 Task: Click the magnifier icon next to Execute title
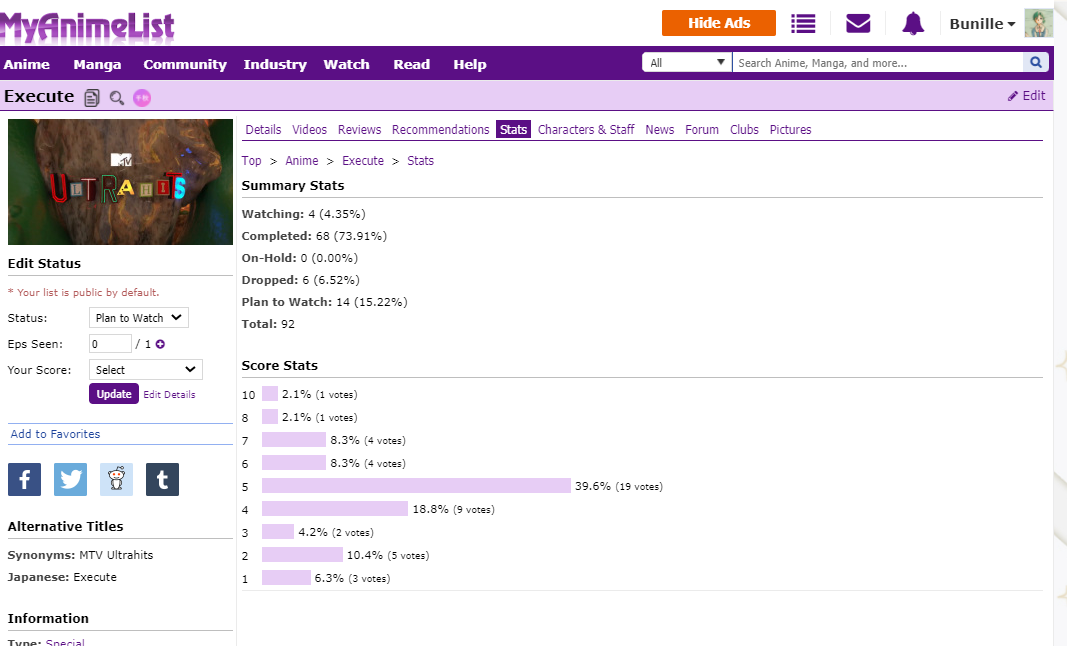coord(117,98)
